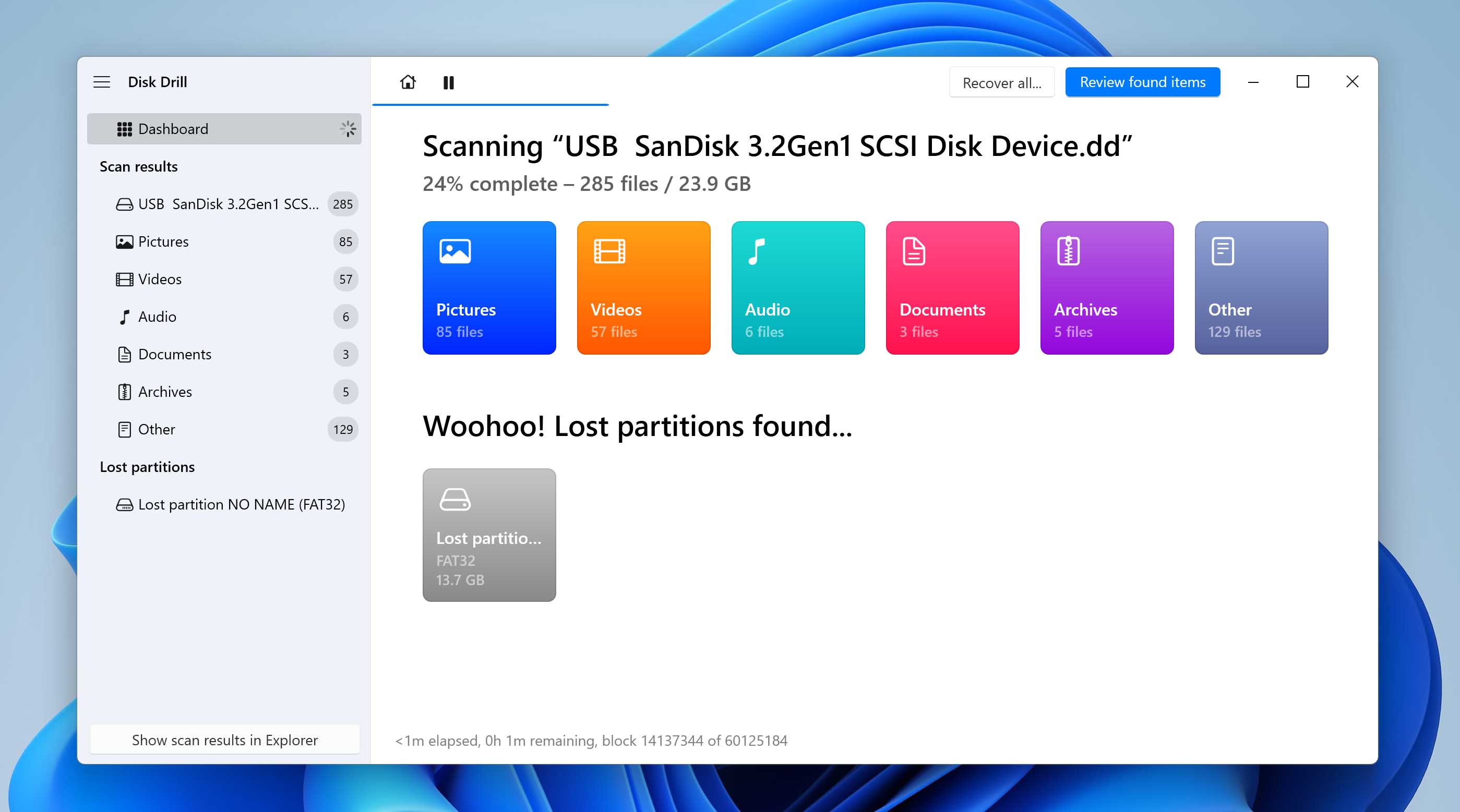Image resolution: width=1460 pixels, height=812 pixels.
Task: Click Show scan results in Explorer
Action: pos(224,740)
